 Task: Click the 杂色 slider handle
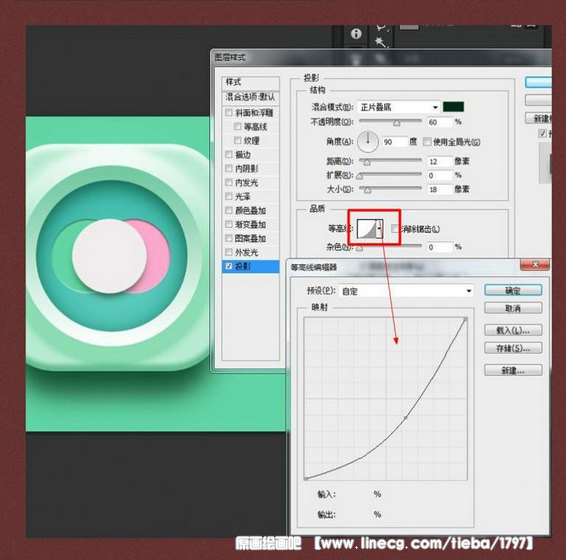tap(360, 248)
